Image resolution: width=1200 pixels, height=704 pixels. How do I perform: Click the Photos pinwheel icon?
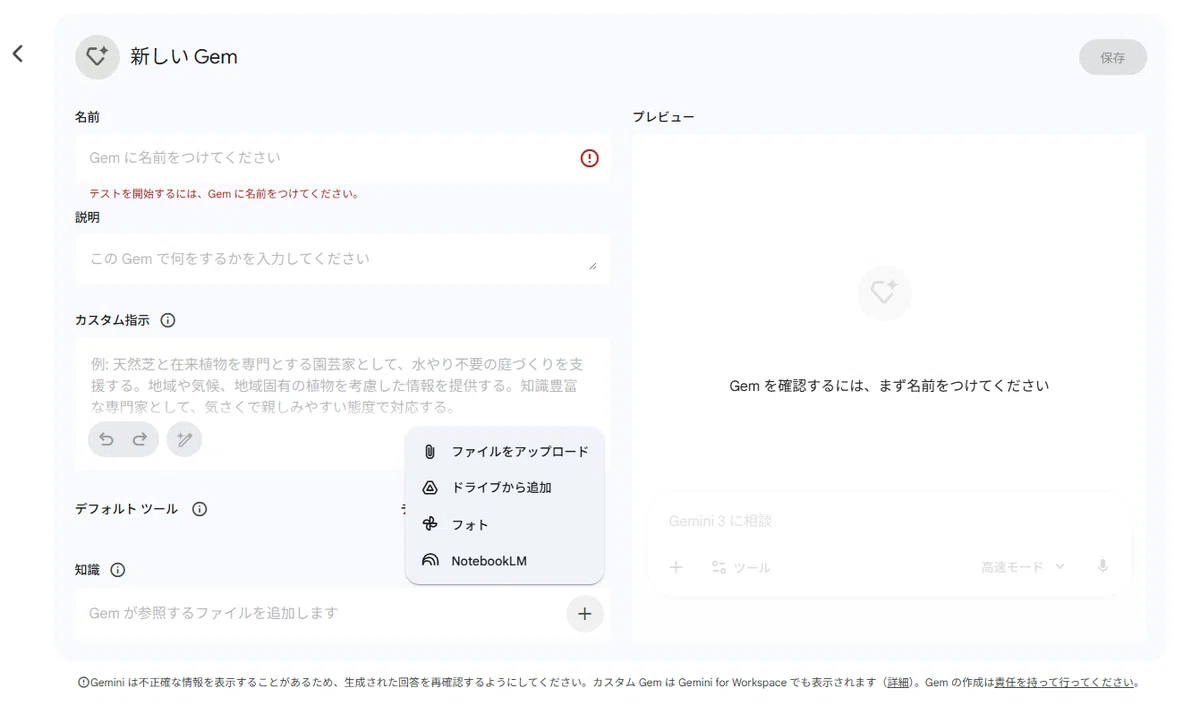(430, 524)
